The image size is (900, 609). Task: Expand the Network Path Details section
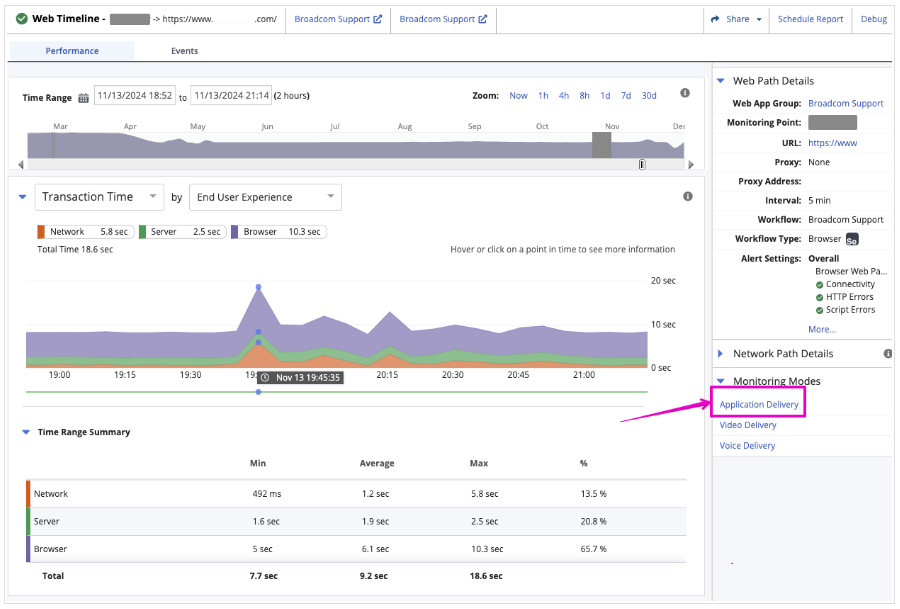click(782, 353)
